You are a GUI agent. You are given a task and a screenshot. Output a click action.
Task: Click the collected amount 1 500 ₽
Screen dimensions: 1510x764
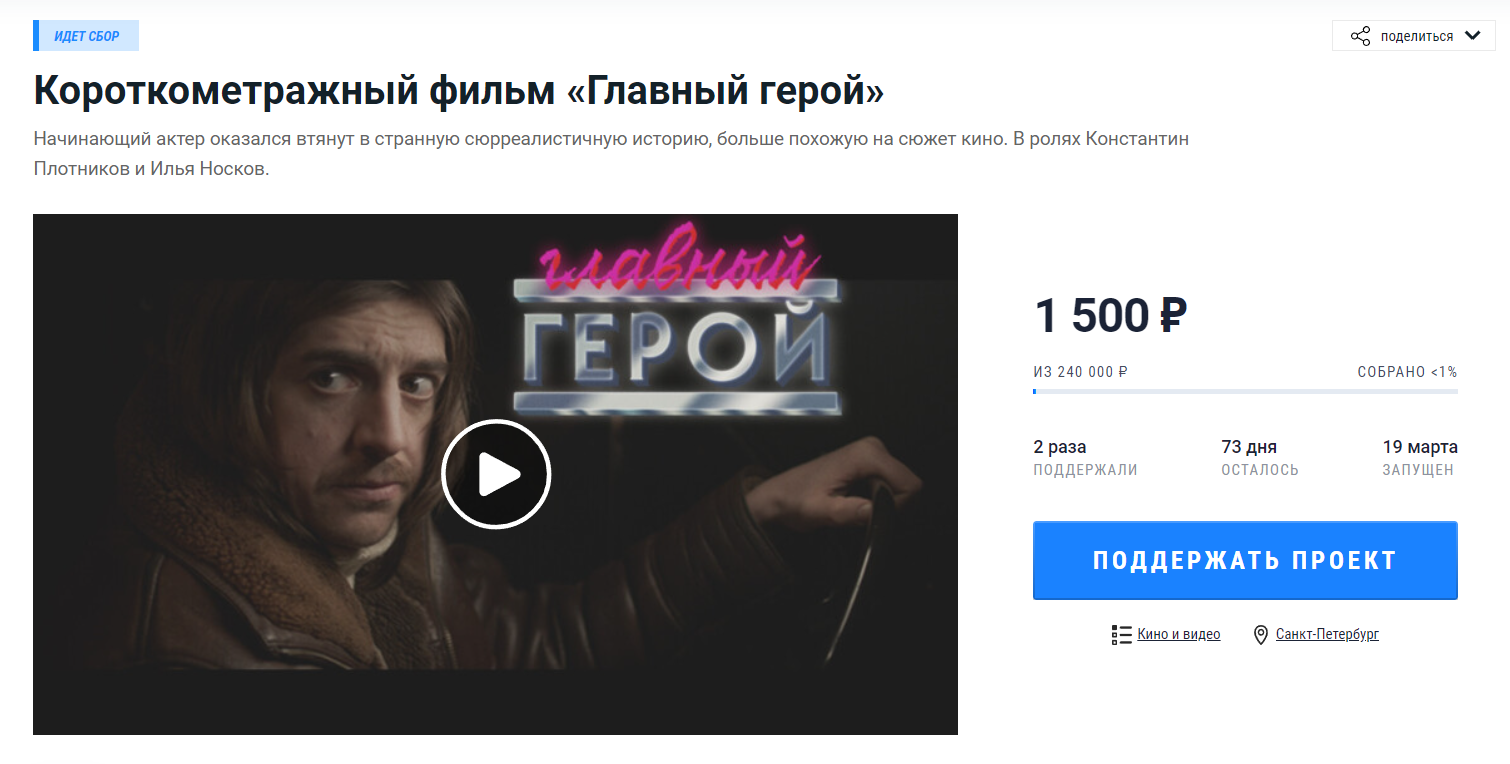(1110, 316)
